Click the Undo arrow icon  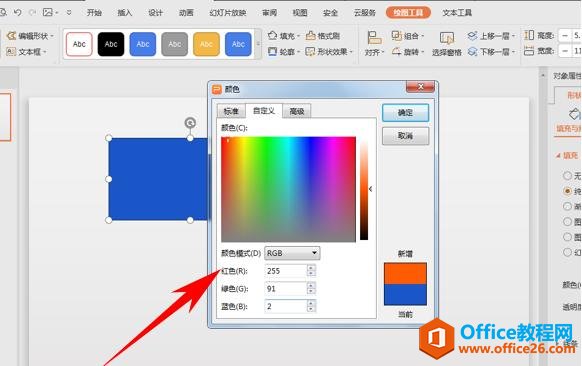[17, 13]
